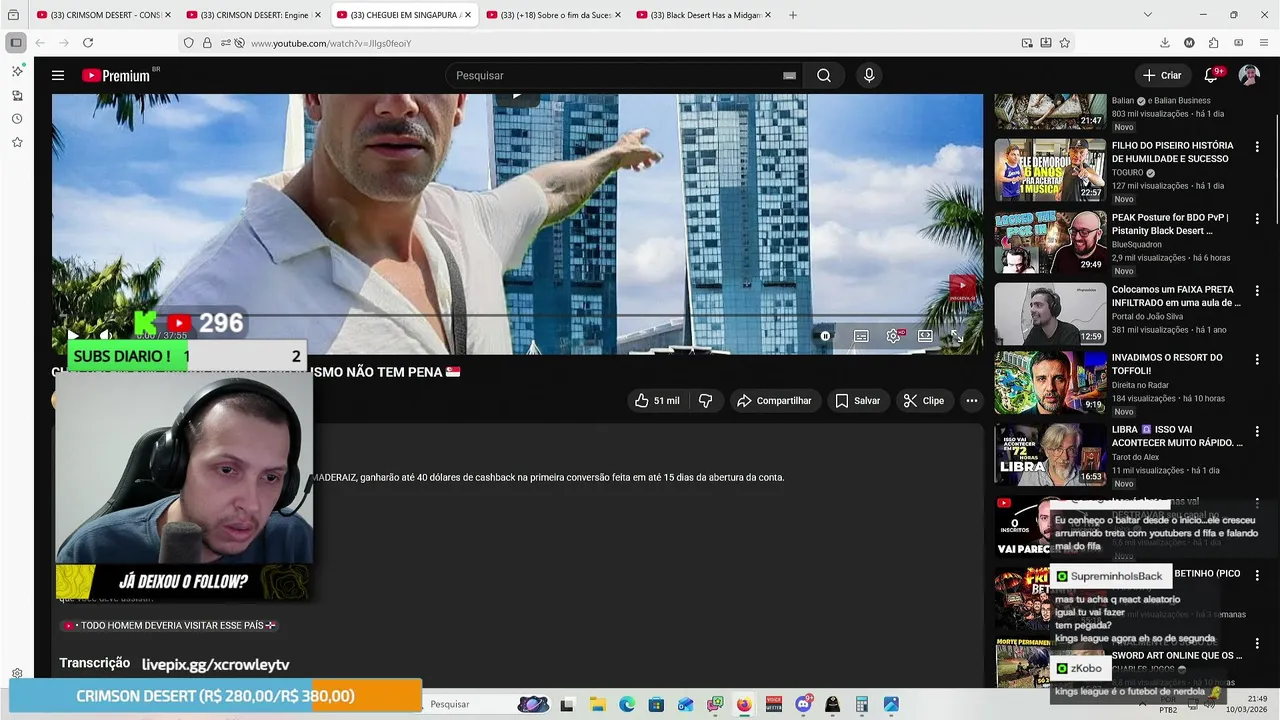The image size is (1280, 720).
Task: Open the browser downloads panel
Action: pos(1165,43)
